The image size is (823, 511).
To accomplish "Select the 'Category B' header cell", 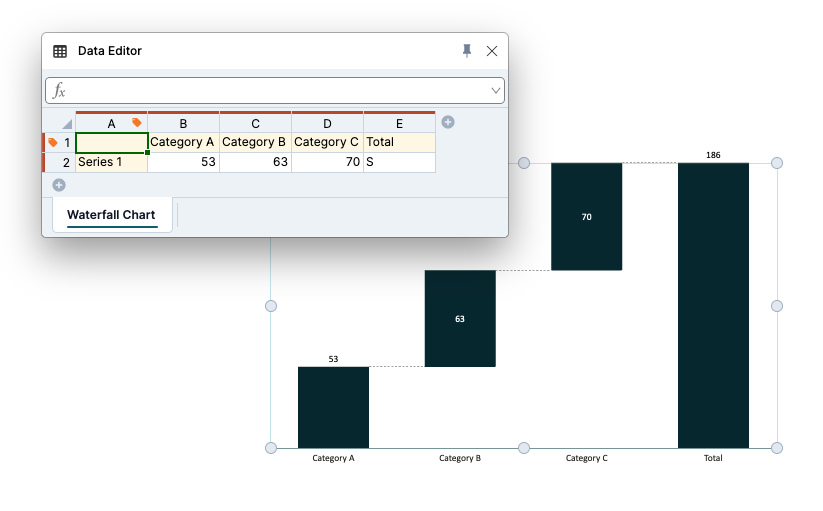I will coord(256,143).
